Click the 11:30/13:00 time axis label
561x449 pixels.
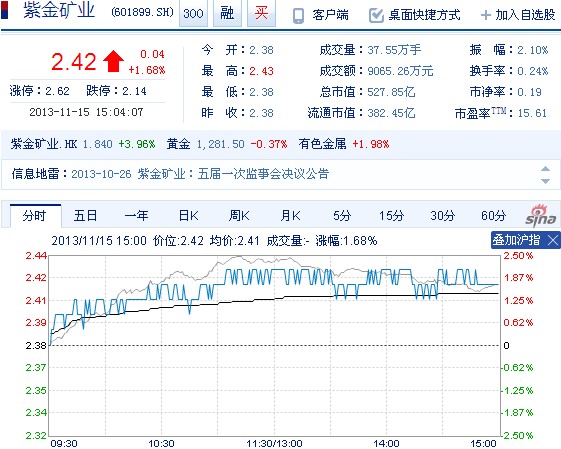pos(274,444)
